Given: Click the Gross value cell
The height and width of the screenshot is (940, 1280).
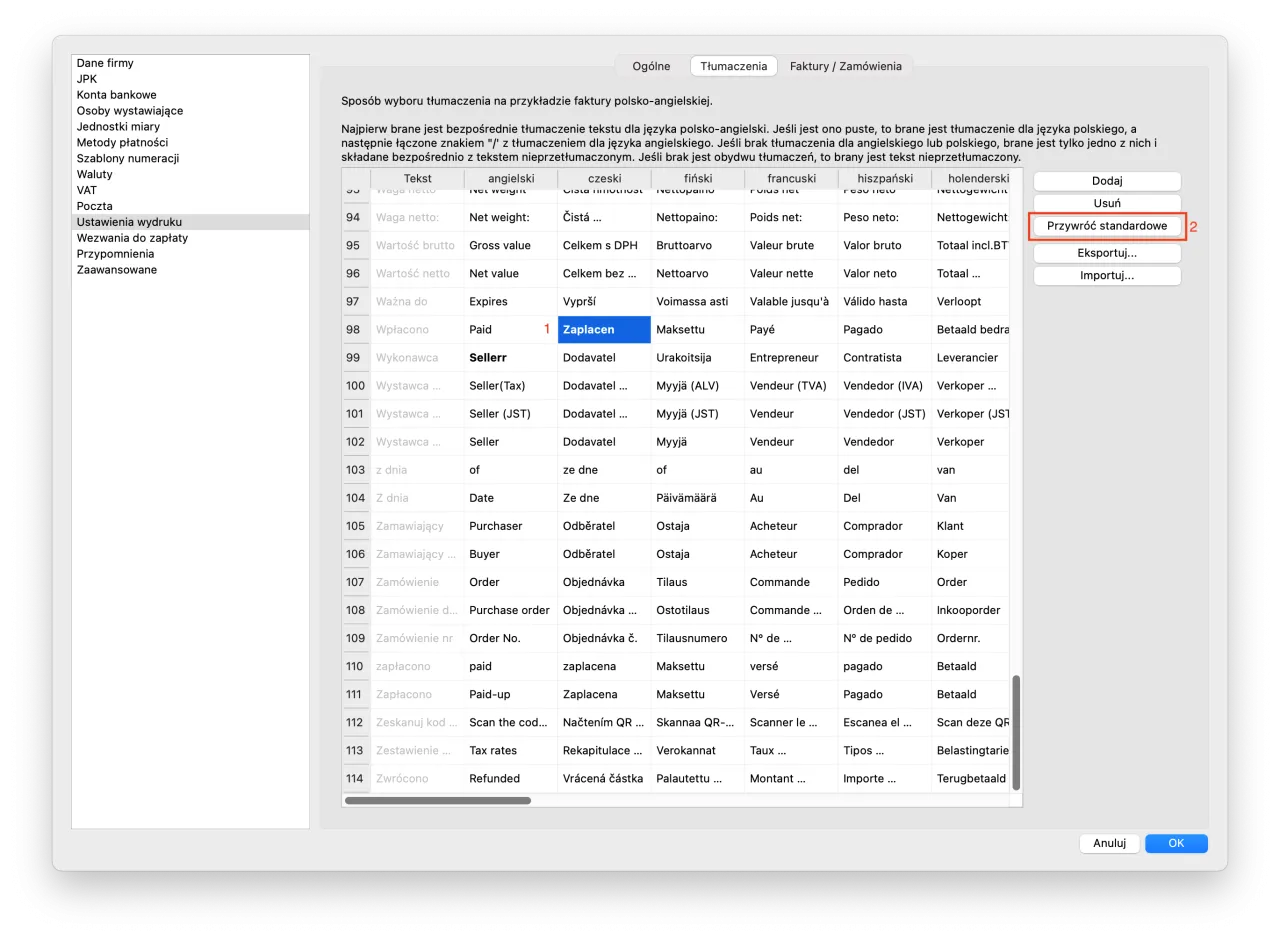Looking at the screenshot, I should [511, 245].
